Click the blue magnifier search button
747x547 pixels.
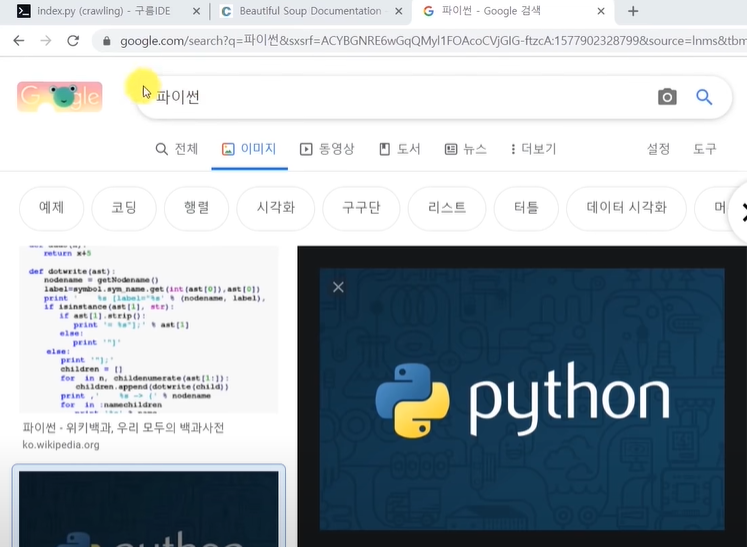tap(704, 97)
